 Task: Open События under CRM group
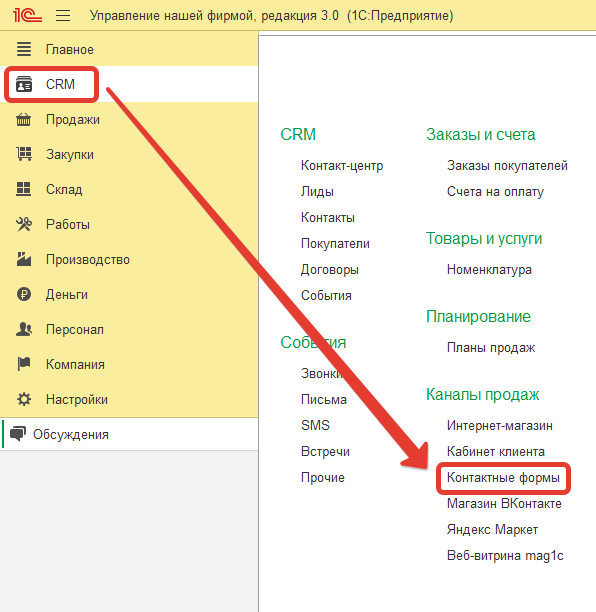(326, 295)
